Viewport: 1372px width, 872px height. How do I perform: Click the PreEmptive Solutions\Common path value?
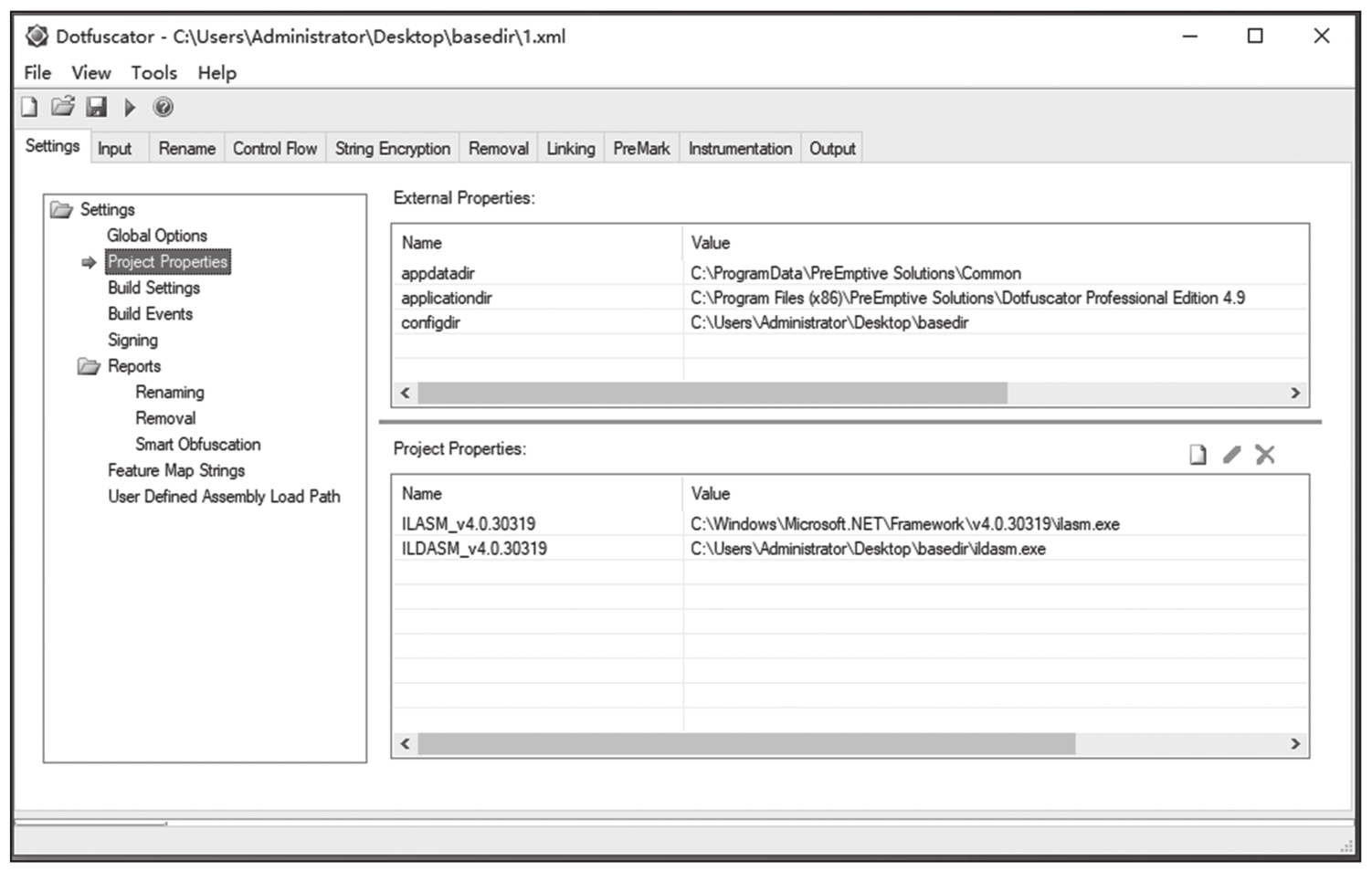[x=856, y=273]
